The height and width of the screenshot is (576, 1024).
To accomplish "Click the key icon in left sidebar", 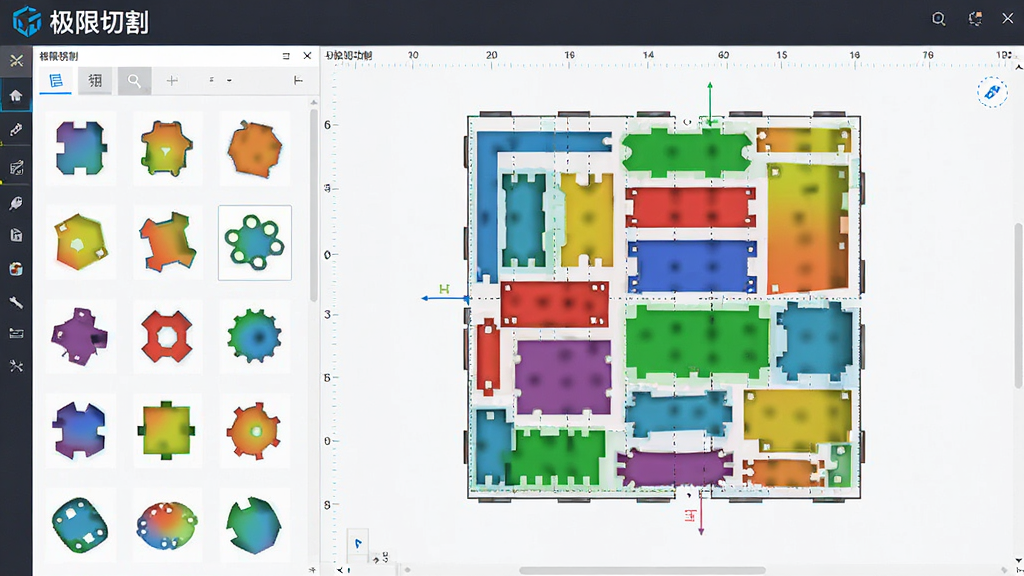I will pyautogui.click(x=16, y=204).
